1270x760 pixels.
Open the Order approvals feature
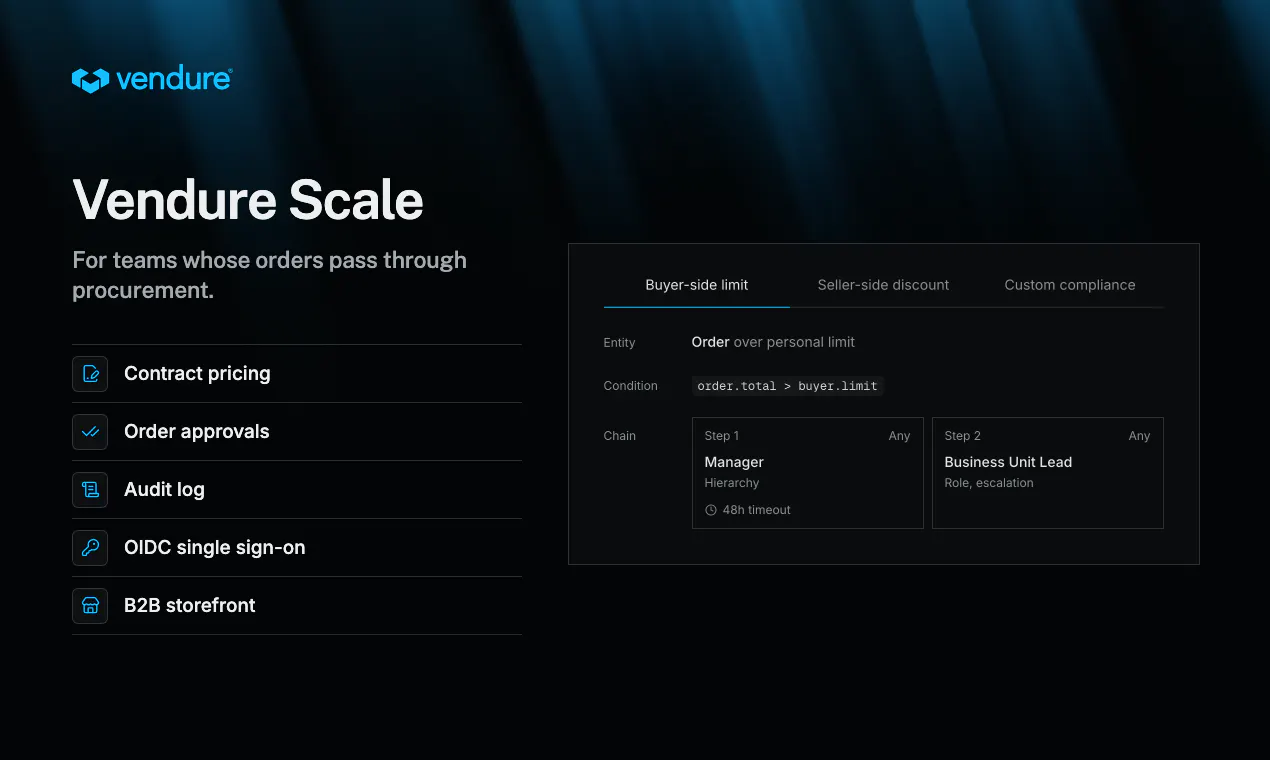tap(297, 432)
